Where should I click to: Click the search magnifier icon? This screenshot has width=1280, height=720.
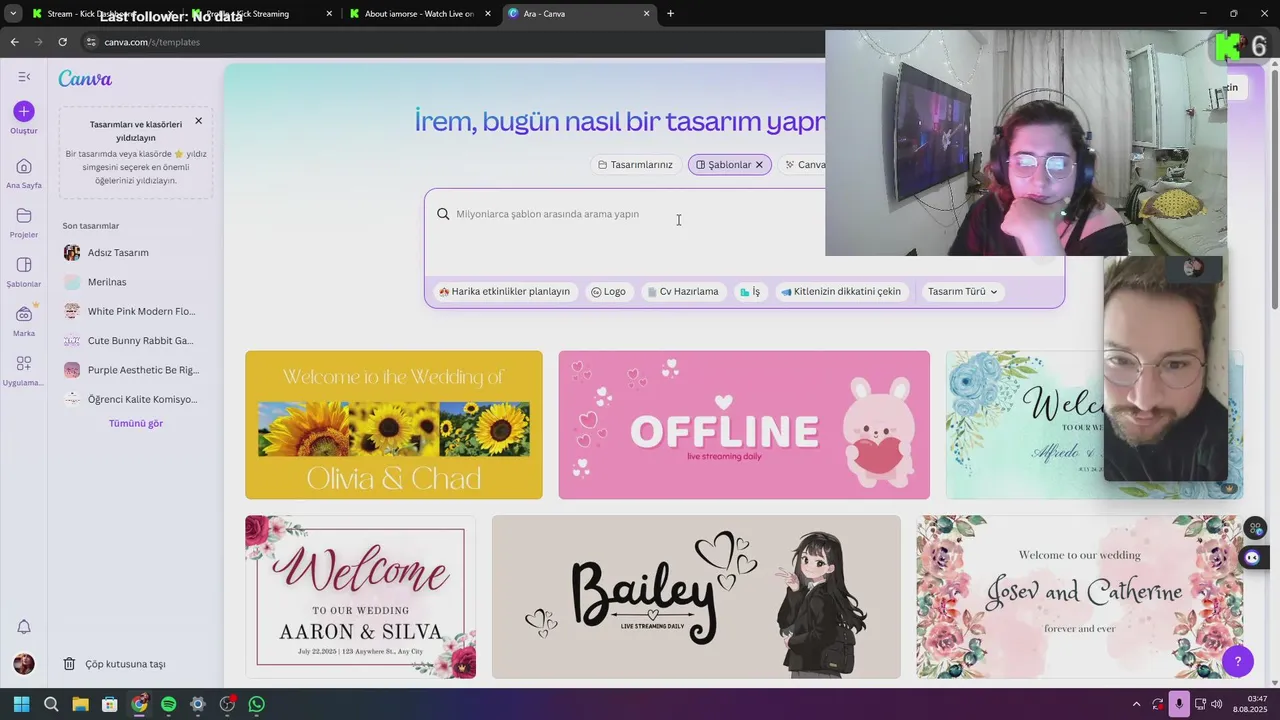coord(443,214)
